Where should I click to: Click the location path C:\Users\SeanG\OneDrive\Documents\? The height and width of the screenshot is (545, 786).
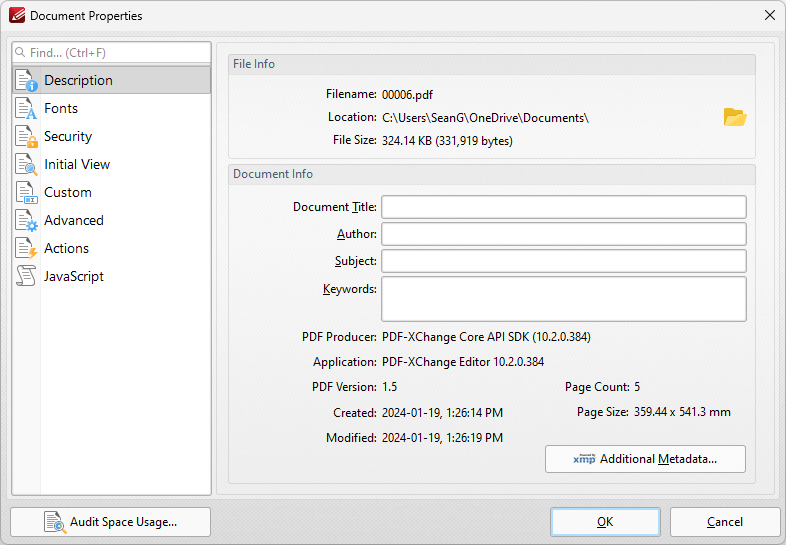(485, 118)
